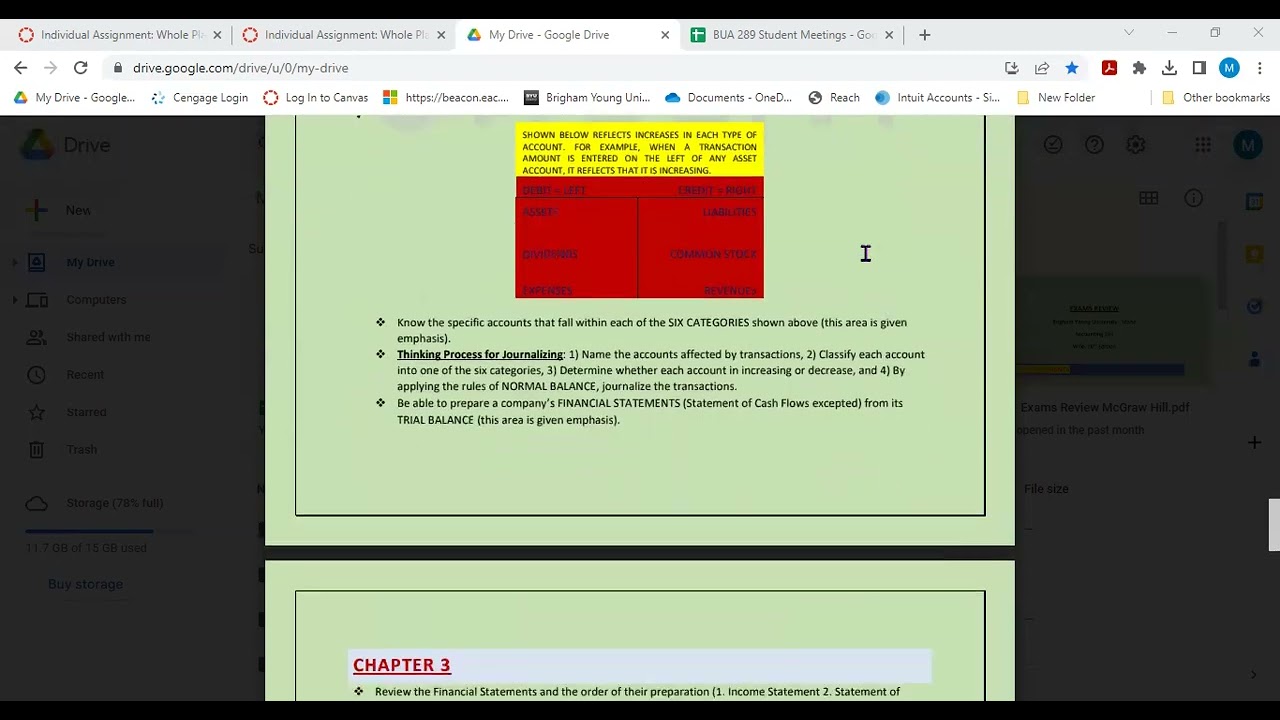Select the My Drive - Google Drive tab

[x=568, y=34]
